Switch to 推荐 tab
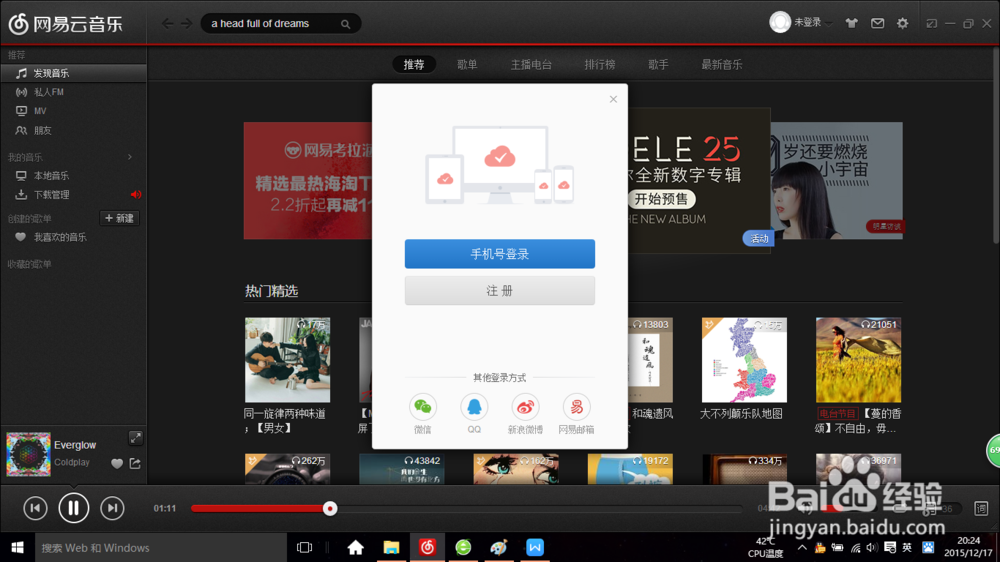1000x562 pixels. (414, 64)
